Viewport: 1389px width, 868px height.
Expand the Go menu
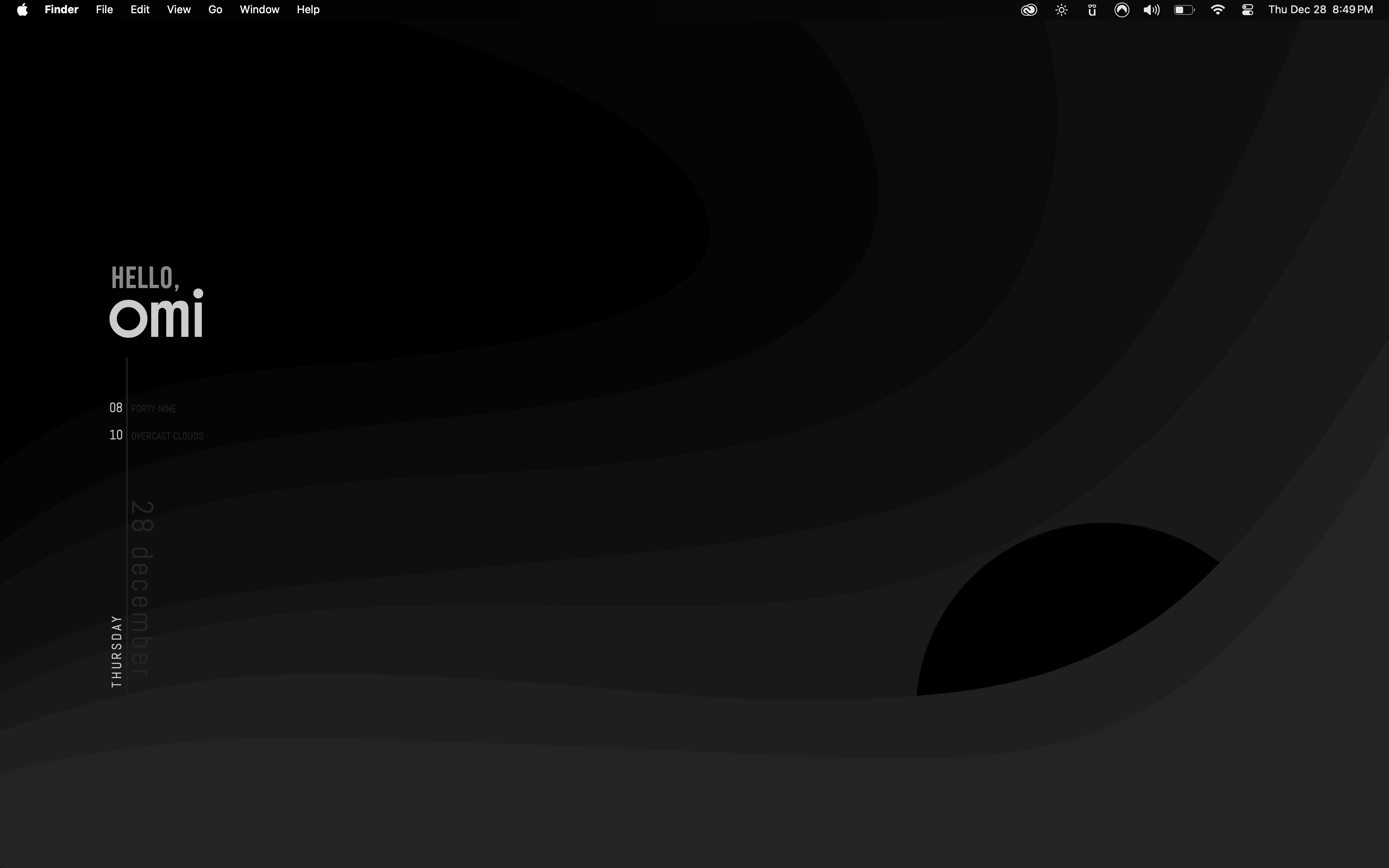215,10
